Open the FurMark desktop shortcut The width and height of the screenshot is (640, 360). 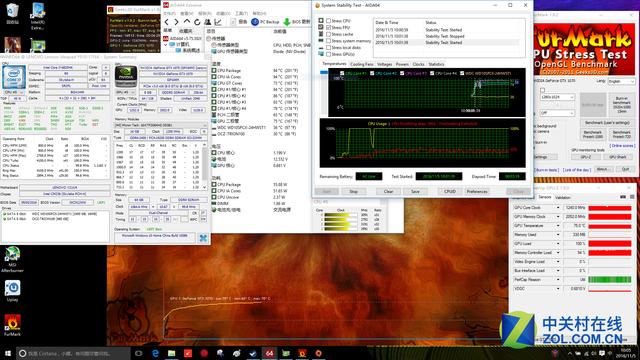(x=12, y=325)
